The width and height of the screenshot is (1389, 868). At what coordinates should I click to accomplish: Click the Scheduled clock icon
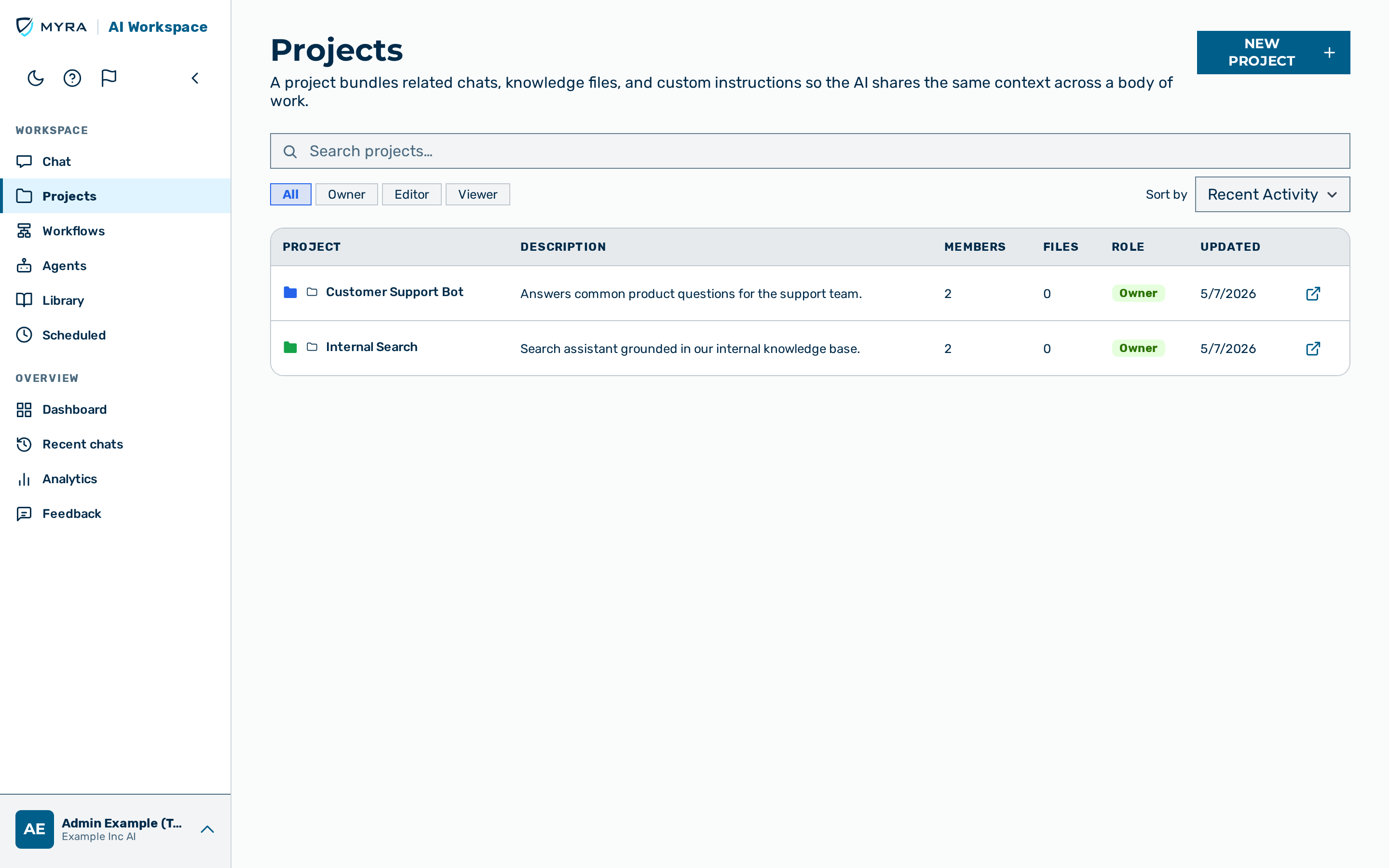24,335
